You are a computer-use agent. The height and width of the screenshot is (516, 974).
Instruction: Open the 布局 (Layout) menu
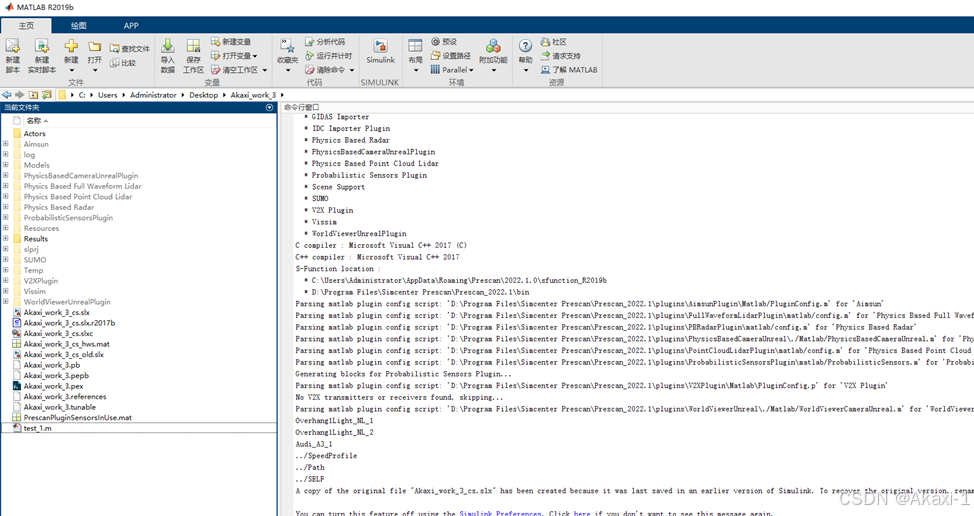coord(415,56)
